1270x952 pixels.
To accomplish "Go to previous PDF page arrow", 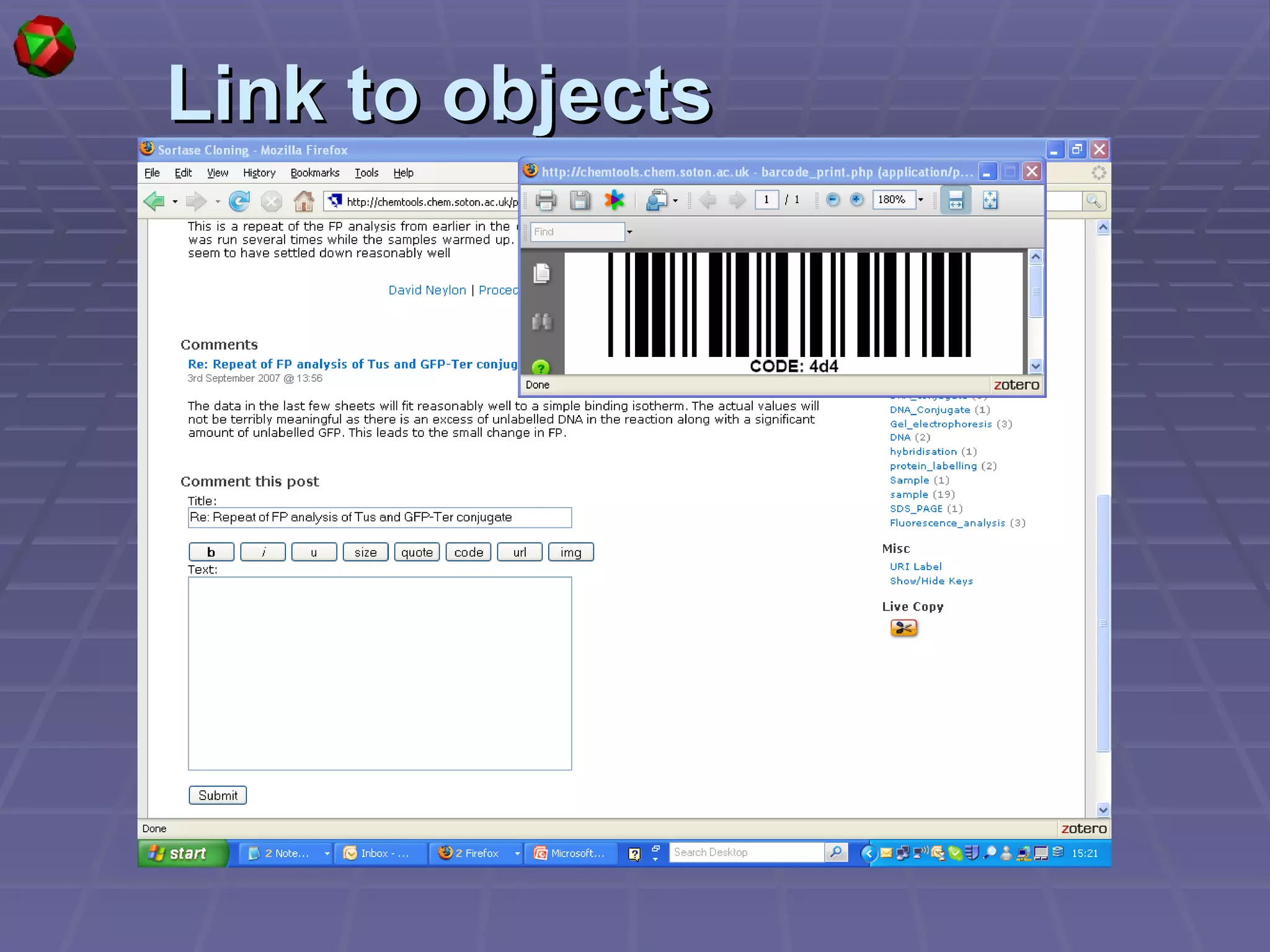I will coord(707,200).
